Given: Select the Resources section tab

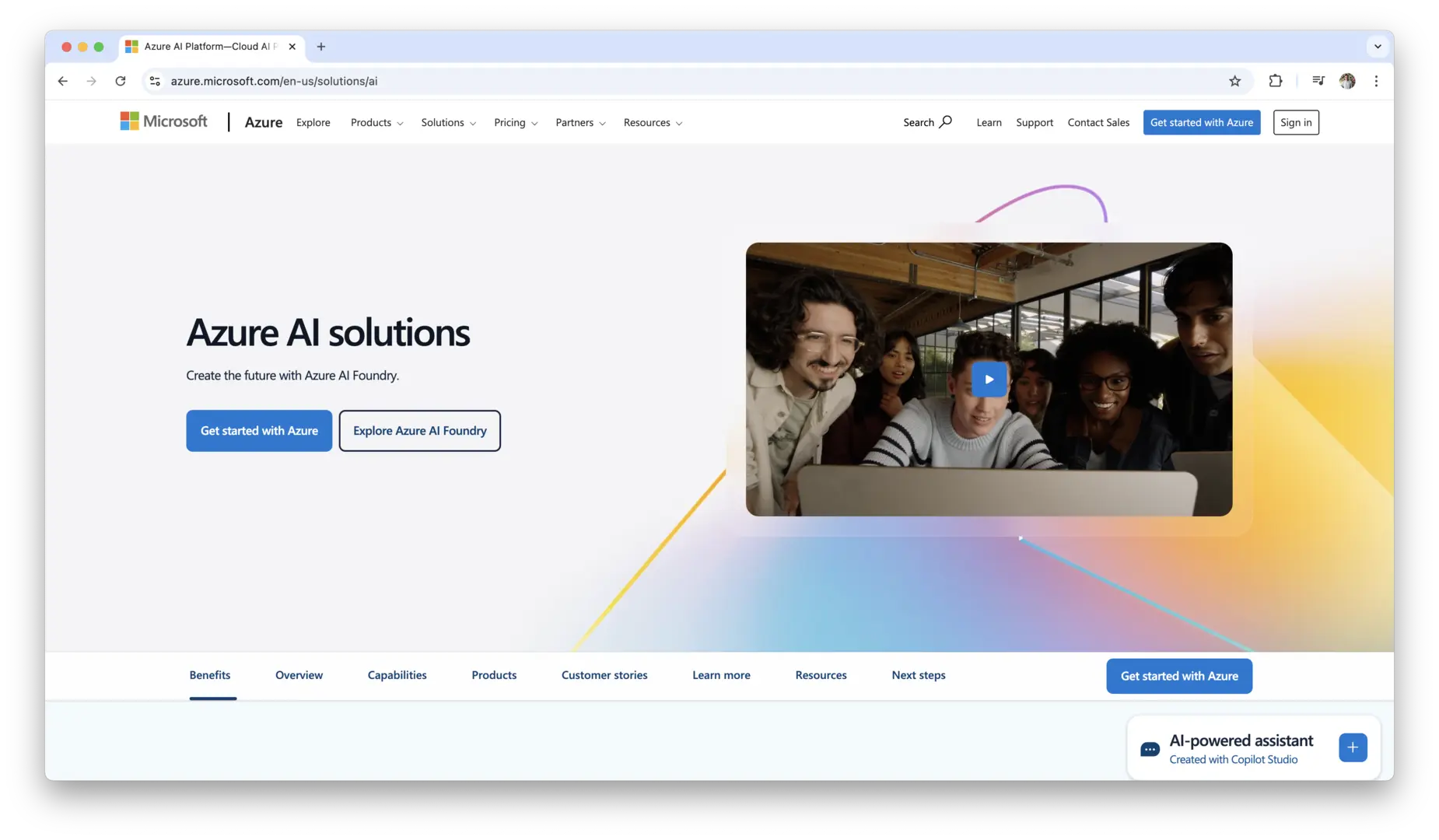Looking at the screenshot, I should pos(821,675).
